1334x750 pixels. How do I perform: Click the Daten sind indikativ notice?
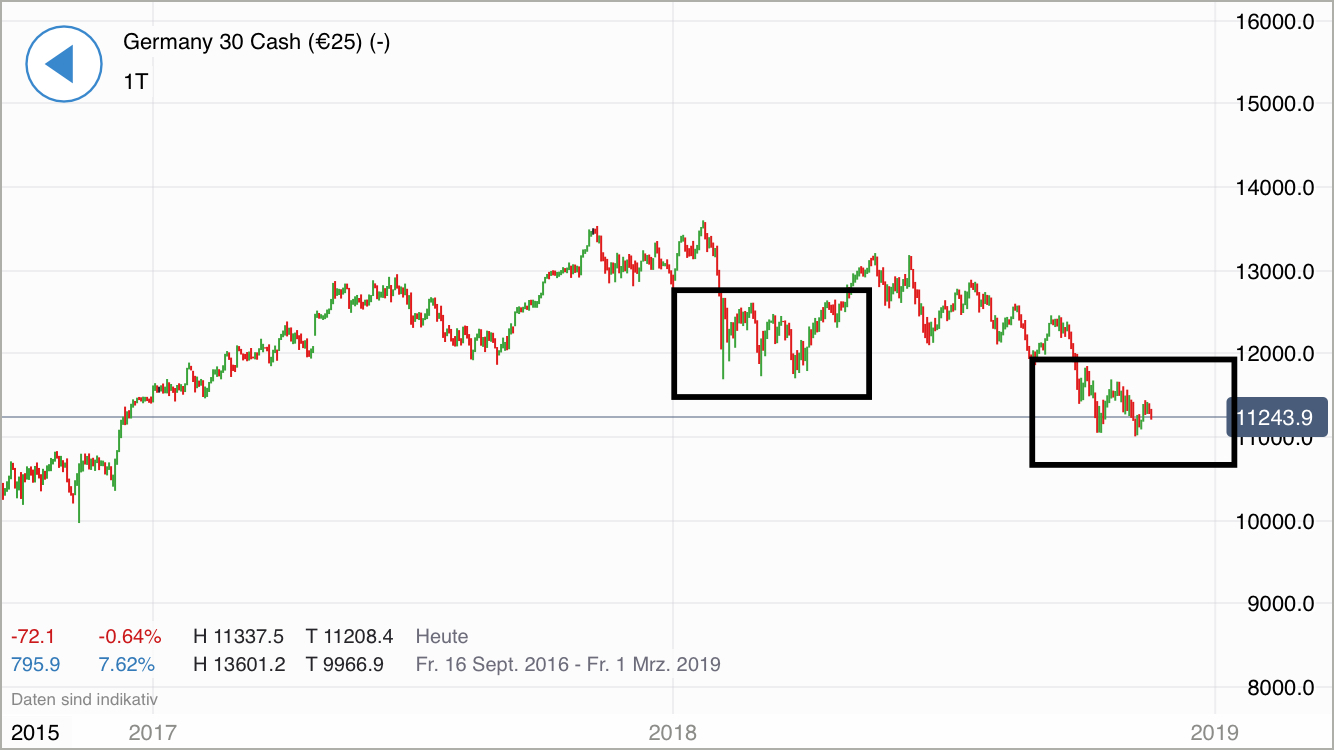(84, 700)
